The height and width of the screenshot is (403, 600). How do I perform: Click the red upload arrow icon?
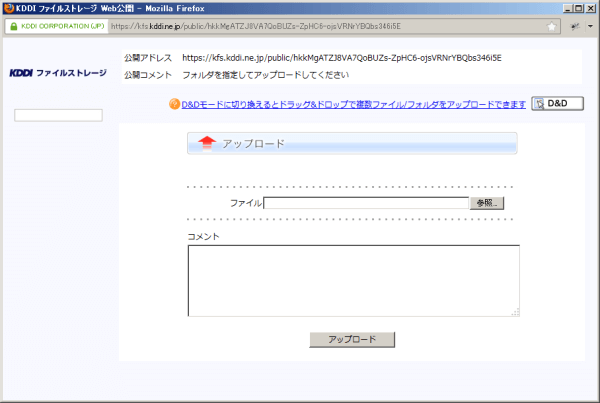coord(206,143)
